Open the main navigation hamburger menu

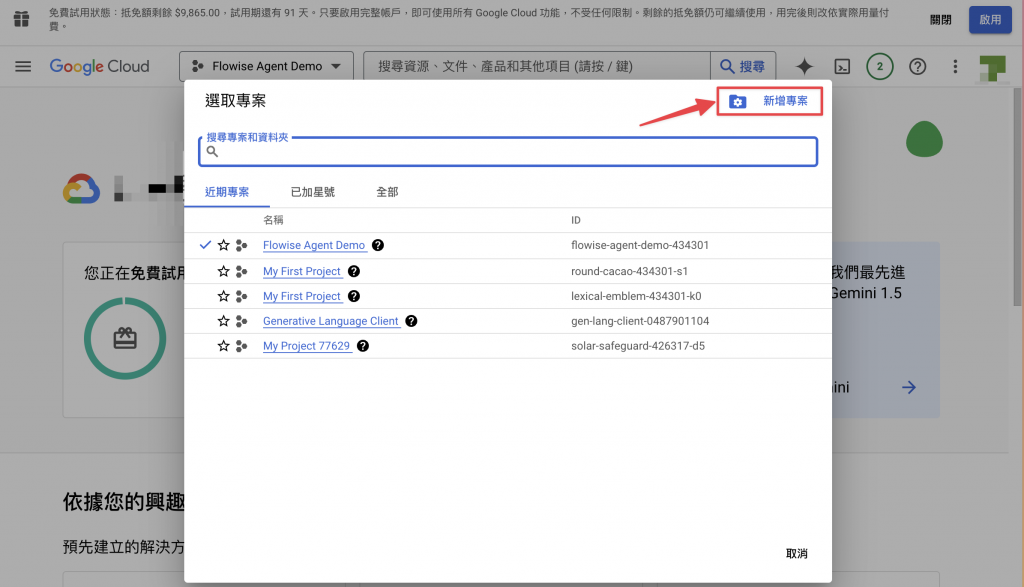coord(23,66)
